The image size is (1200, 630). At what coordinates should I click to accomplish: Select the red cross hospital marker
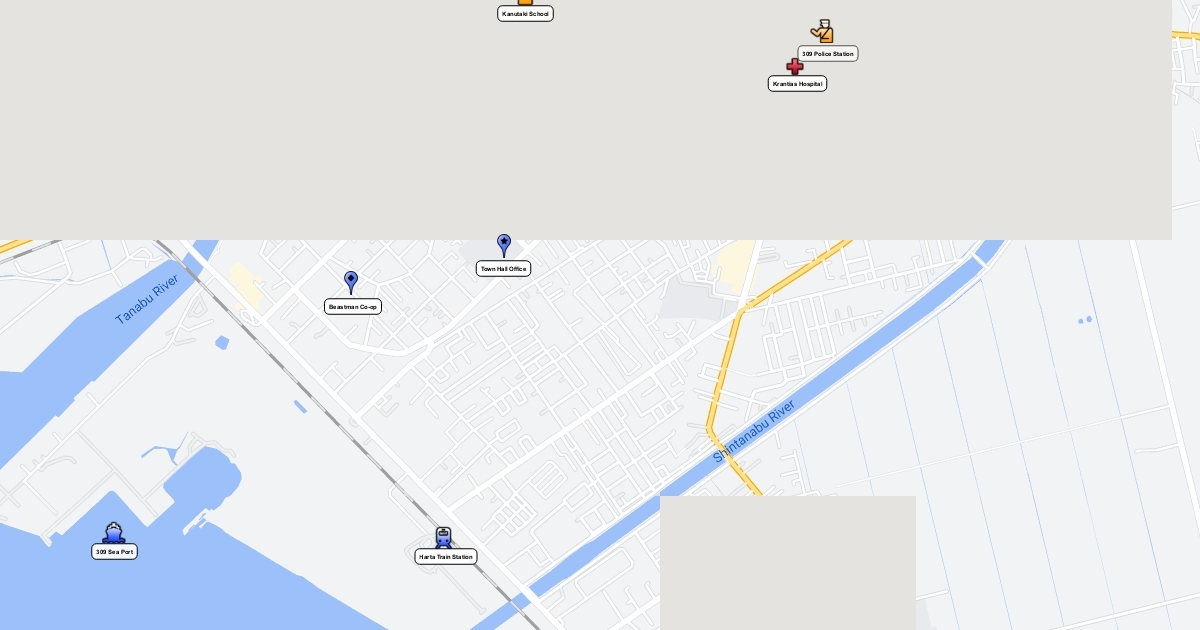(x=795, y=66)
